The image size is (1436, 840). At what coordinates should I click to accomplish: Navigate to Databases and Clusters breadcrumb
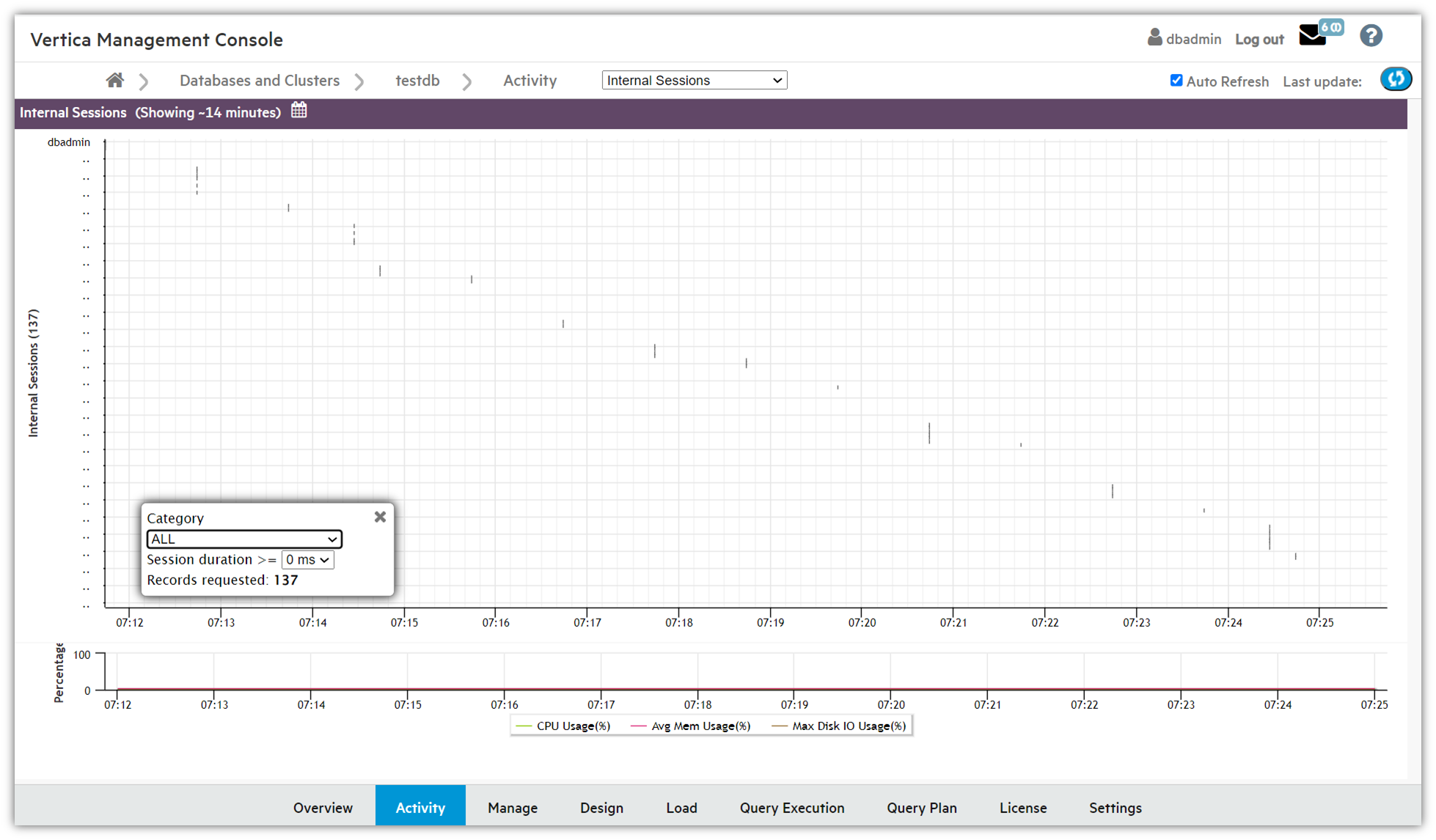point(260,81)
